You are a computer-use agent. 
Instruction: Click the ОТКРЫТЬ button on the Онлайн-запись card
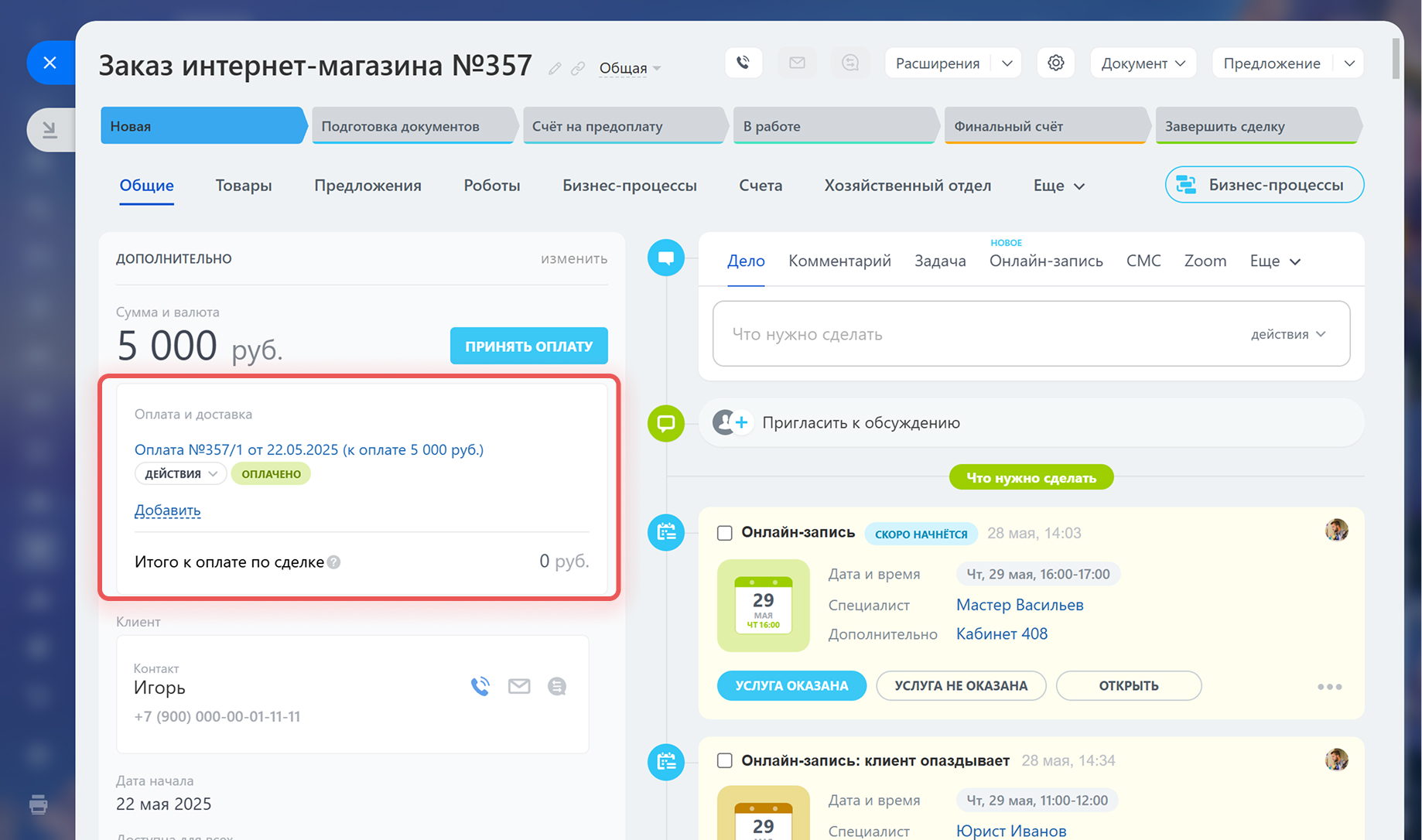1129,686
